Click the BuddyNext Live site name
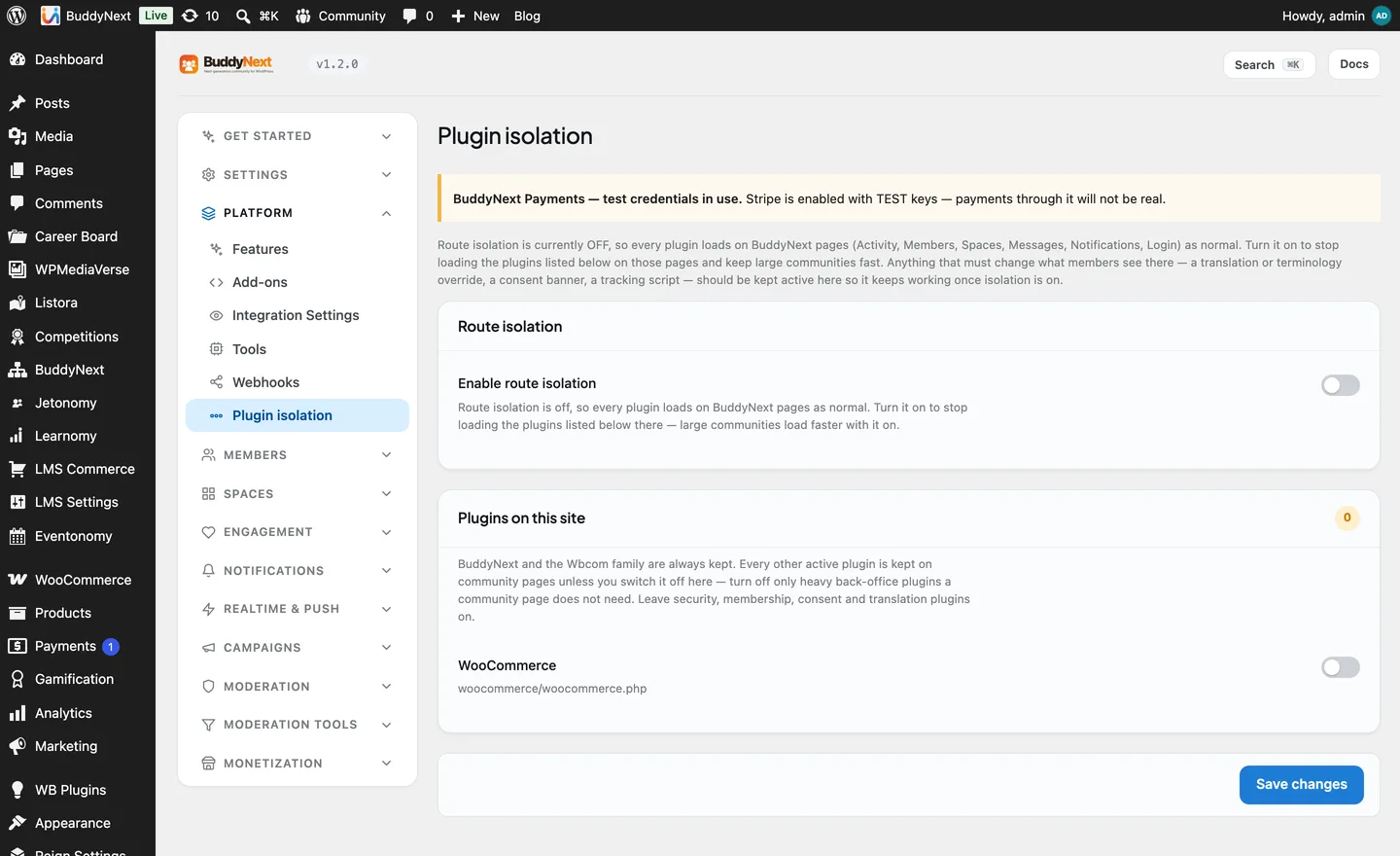Viewport: 1400px width, 856px height. pyautogui.click(x=106, y=16)
